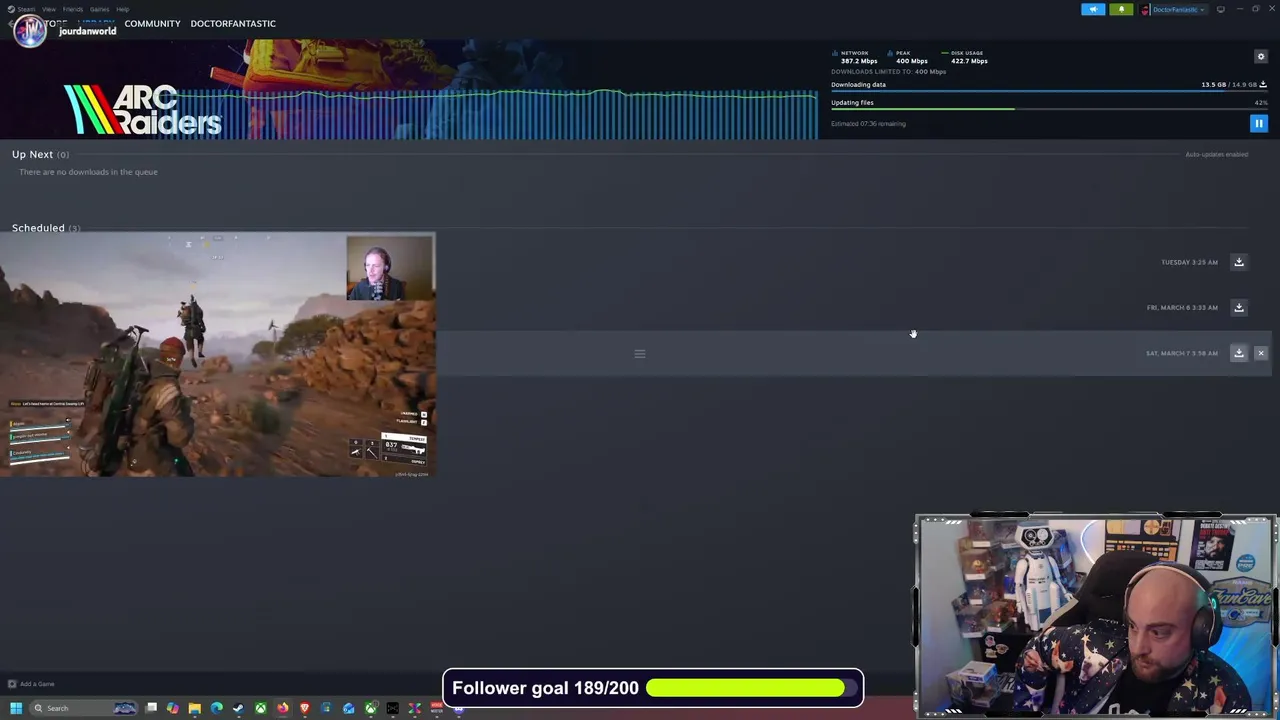1280x720 pixels.
Task: Pause the ARC Raiders download
Action: (1259, 124)
